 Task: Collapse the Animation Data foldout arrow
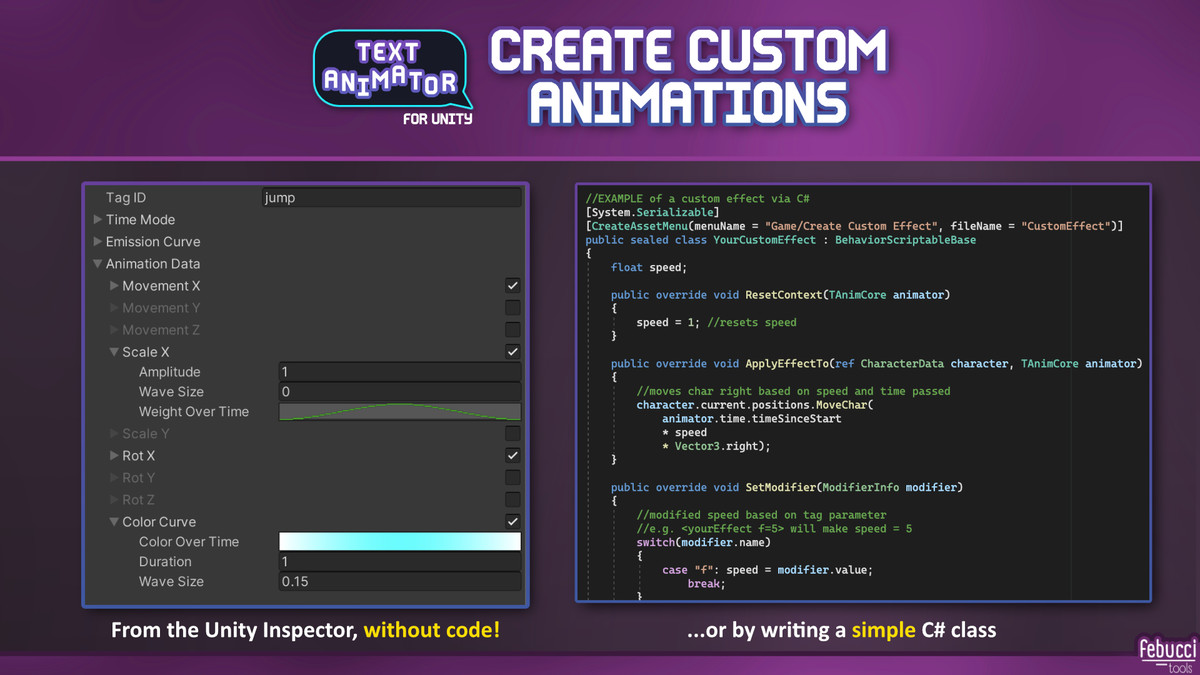(x=98, y=264)
